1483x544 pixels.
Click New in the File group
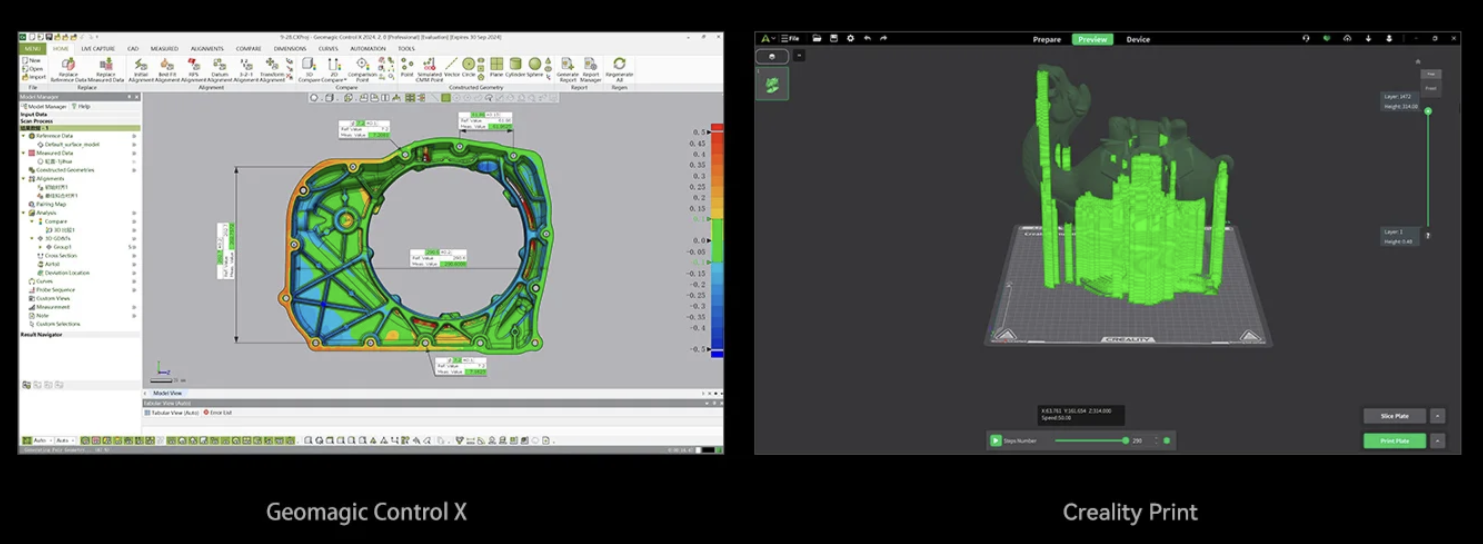31,60
